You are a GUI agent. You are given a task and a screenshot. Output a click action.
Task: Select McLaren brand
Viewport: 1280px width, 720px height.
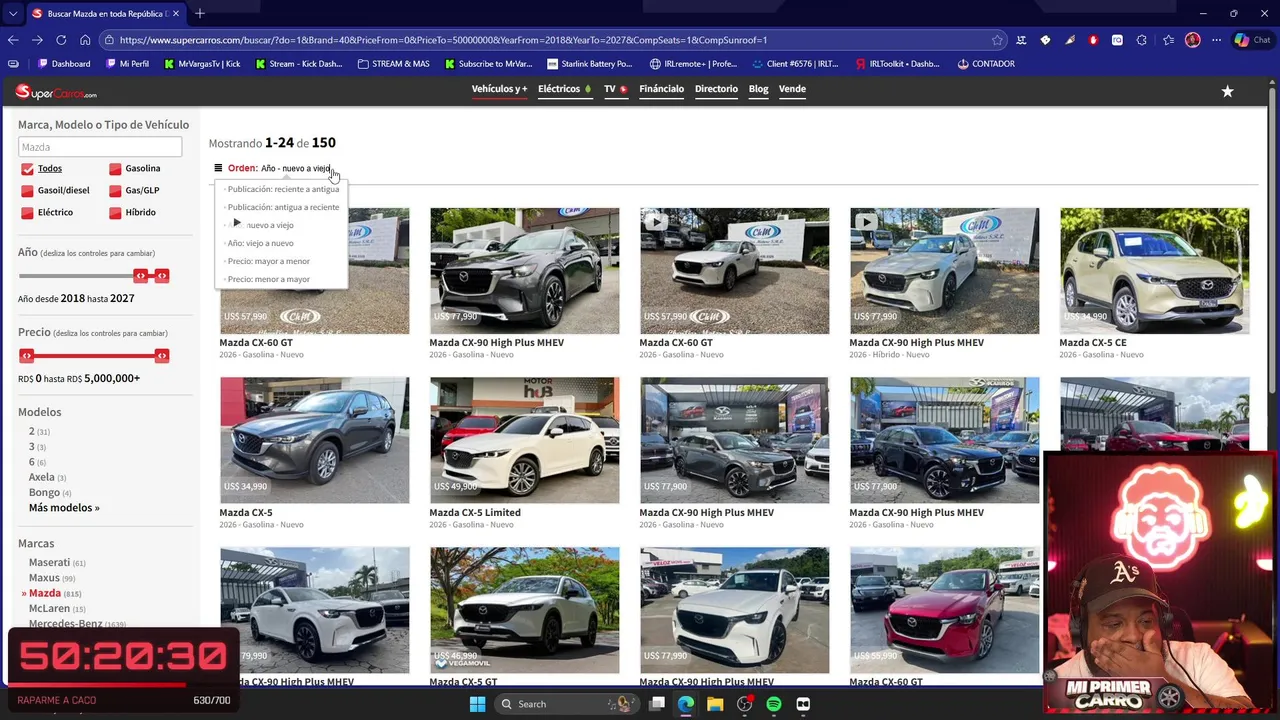50,609
